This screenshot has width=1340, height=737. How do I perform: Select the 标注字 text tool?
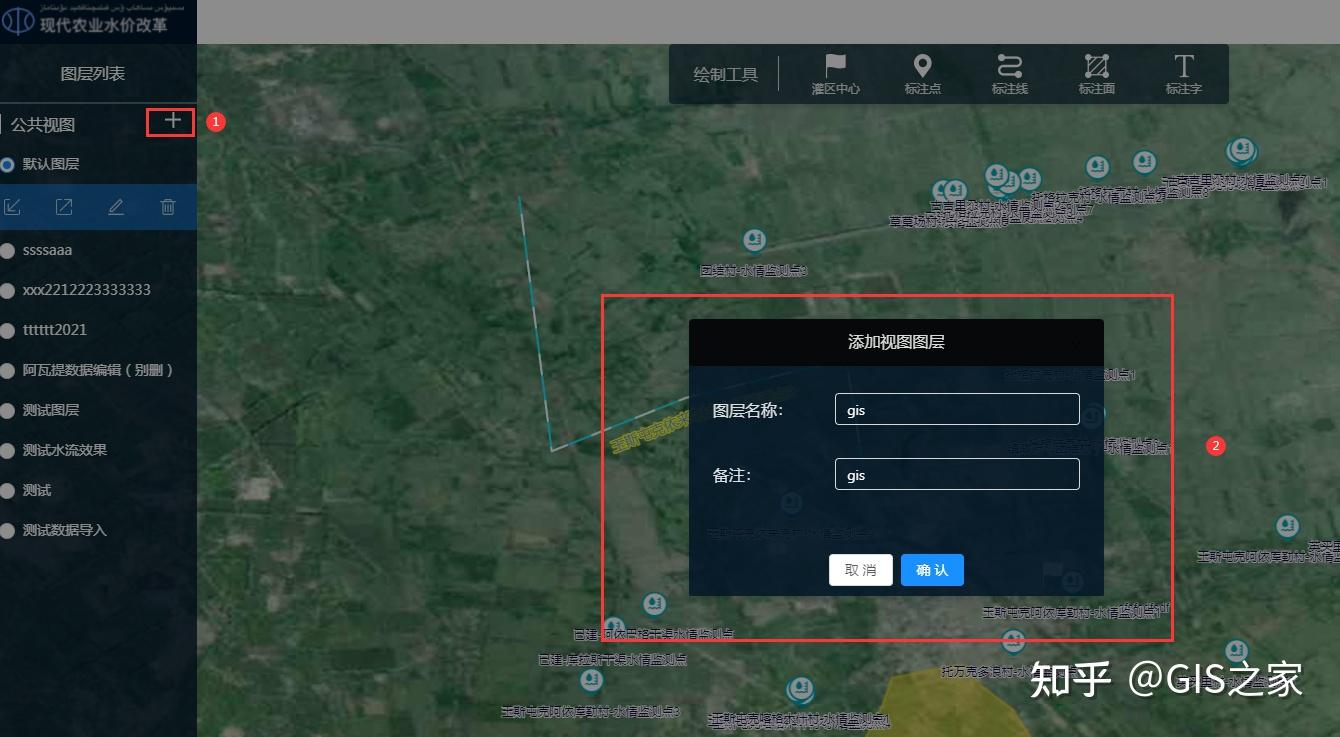pyautogui.click(x=1184, y=75)
